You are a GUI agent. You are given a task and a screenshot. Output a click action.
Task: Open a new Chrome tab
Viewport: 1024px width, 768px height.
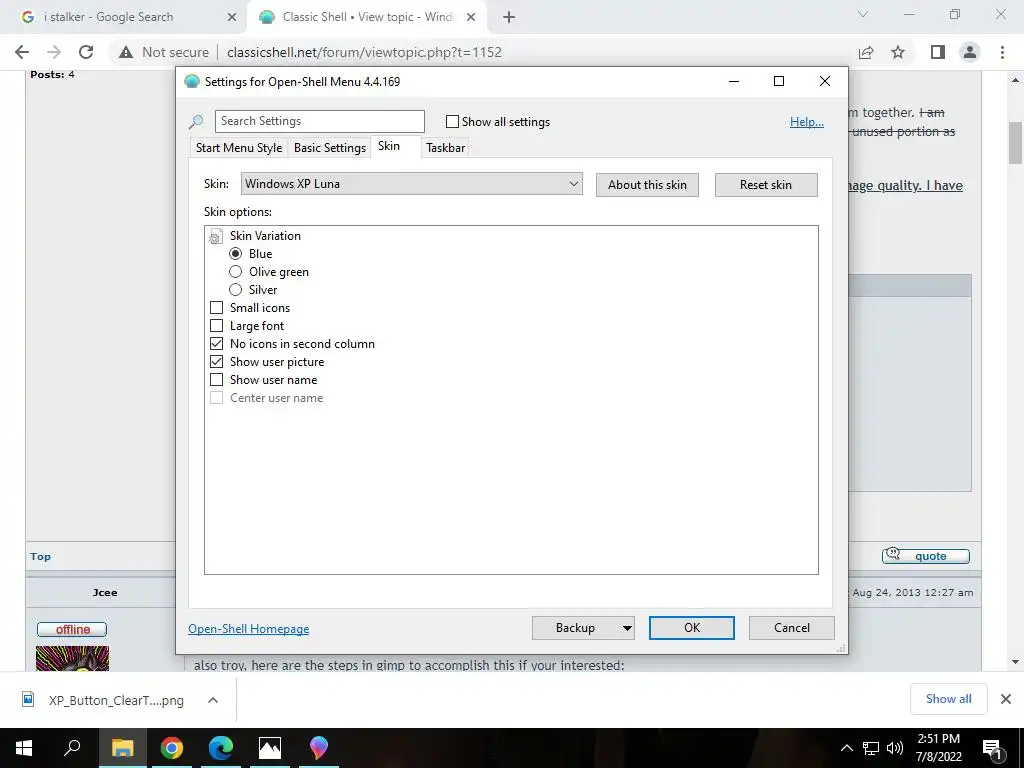point(509,17)
